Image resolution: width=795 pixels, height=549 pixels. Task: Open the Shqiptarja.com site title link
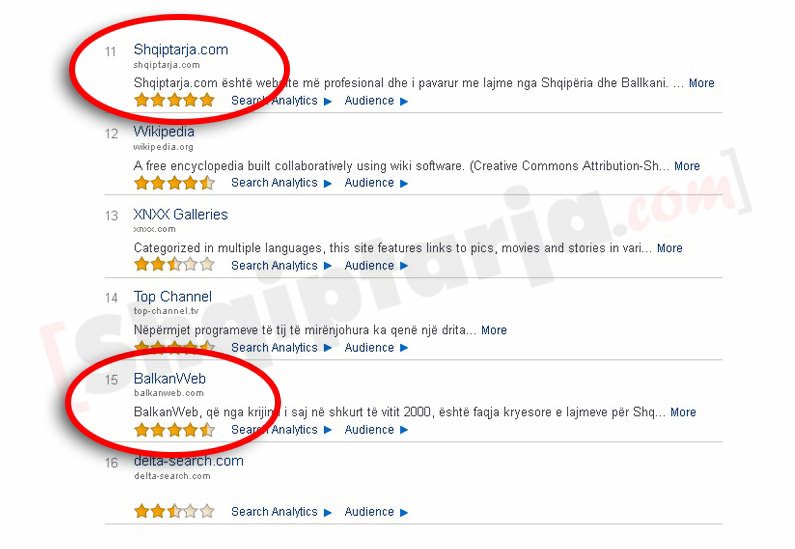180,50
